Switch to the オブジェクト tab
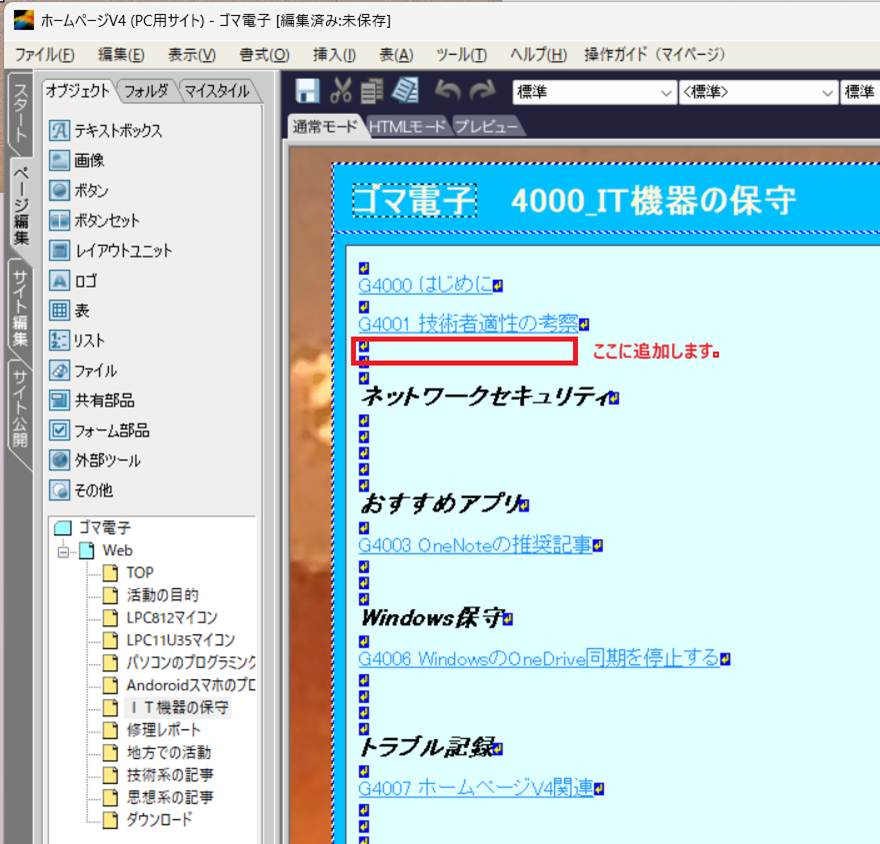This screenshot has height=844, width=880. pos(78,90)
